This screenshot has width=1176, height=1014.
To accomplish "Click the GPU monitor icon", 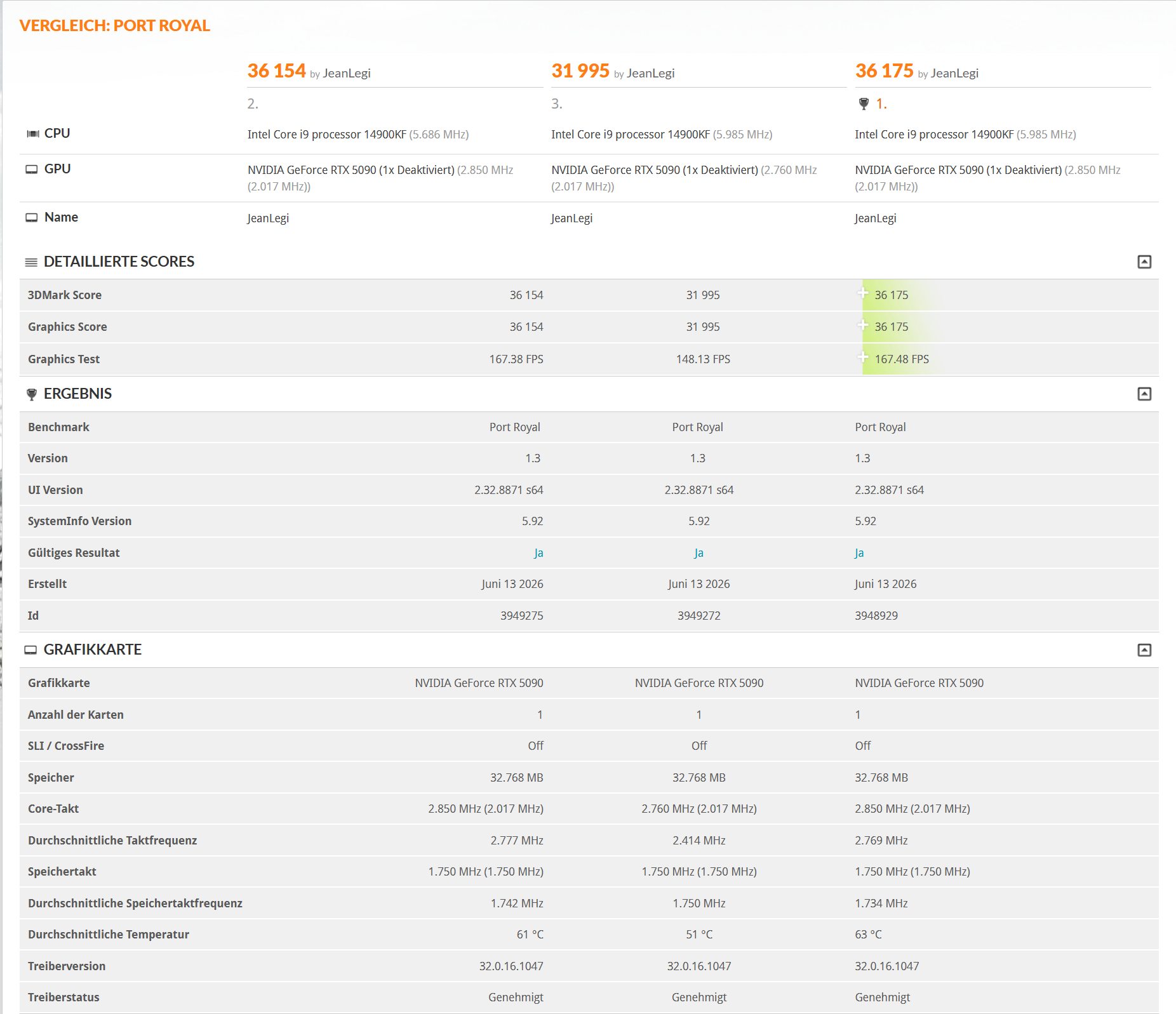I will (x=32, y=169).
